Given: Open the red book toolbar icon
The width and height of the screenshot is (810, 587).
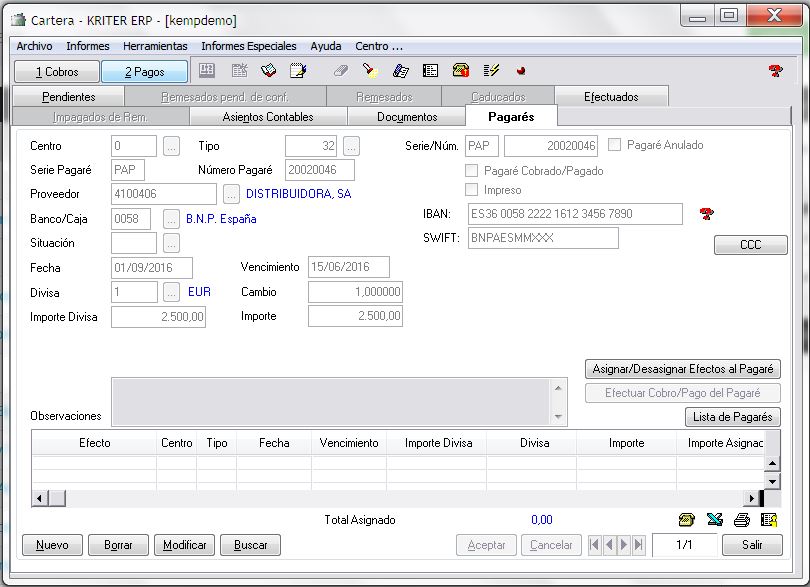Looking at the screenshot, I should pos(269,70).
